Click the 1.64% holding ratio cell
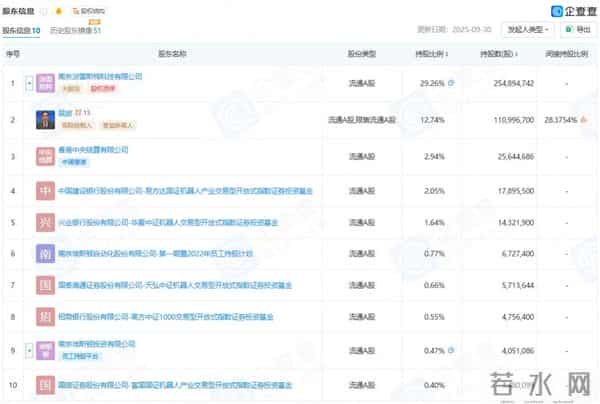 point(434,222)
